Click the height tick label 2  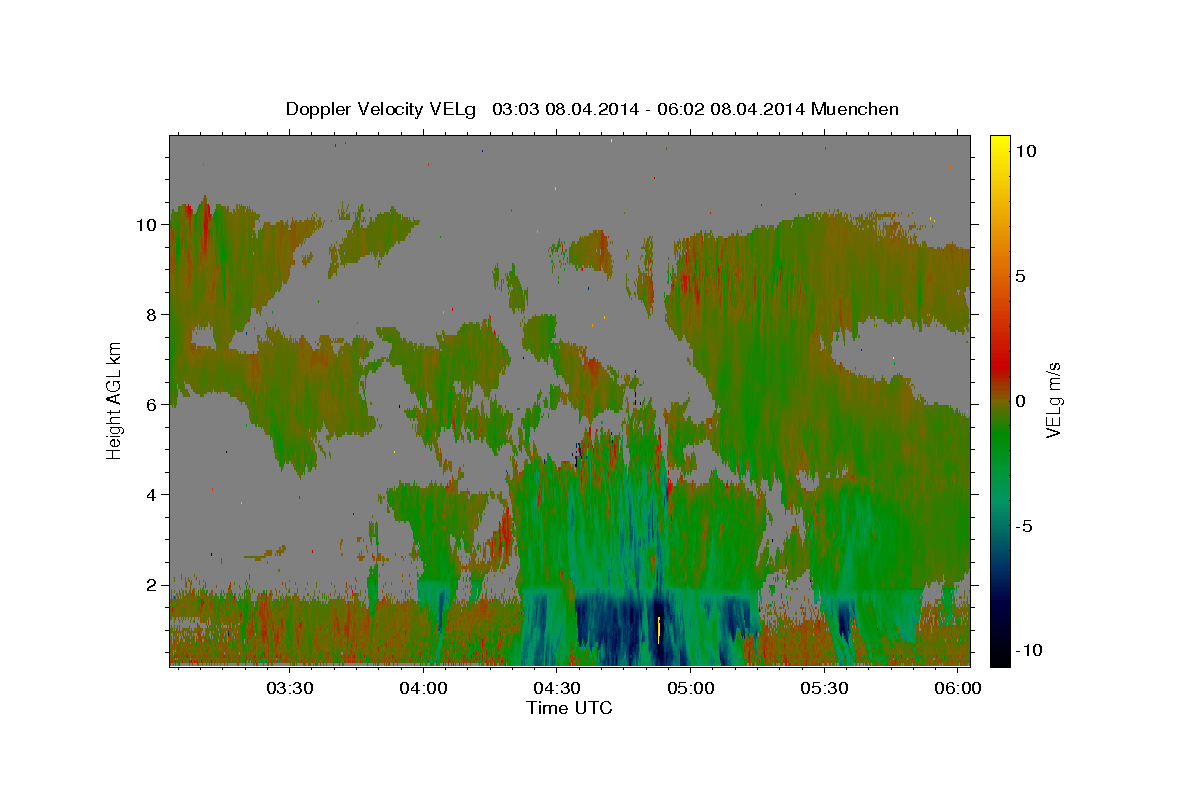click(x=151, y=584)
